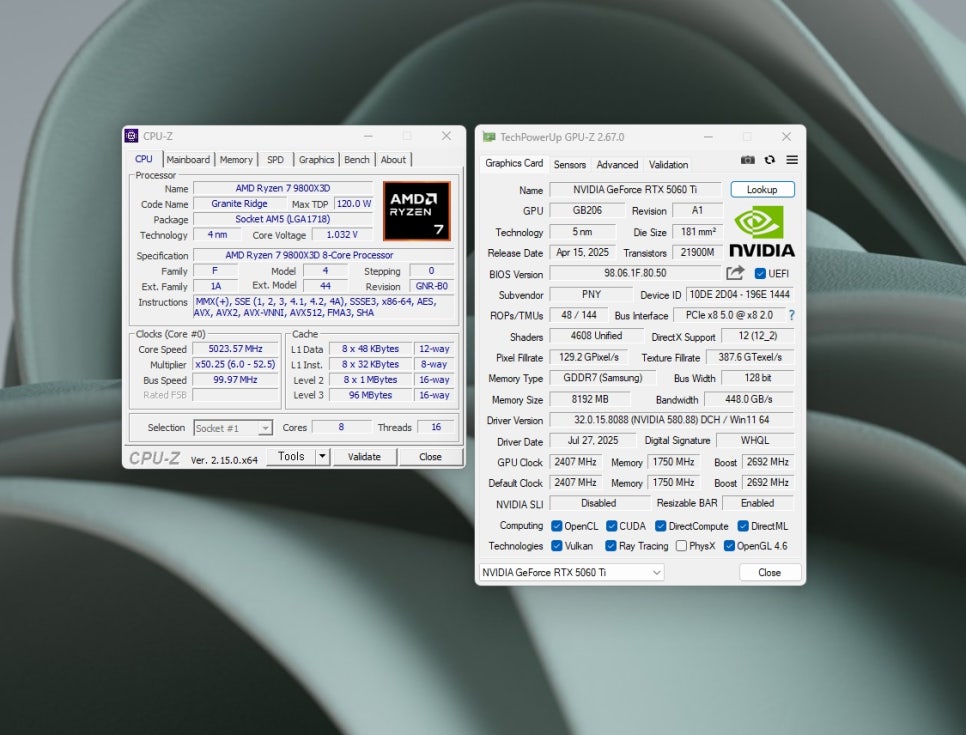
Task: Click the Bus Interface question mark help
Action: coord(792,315)
